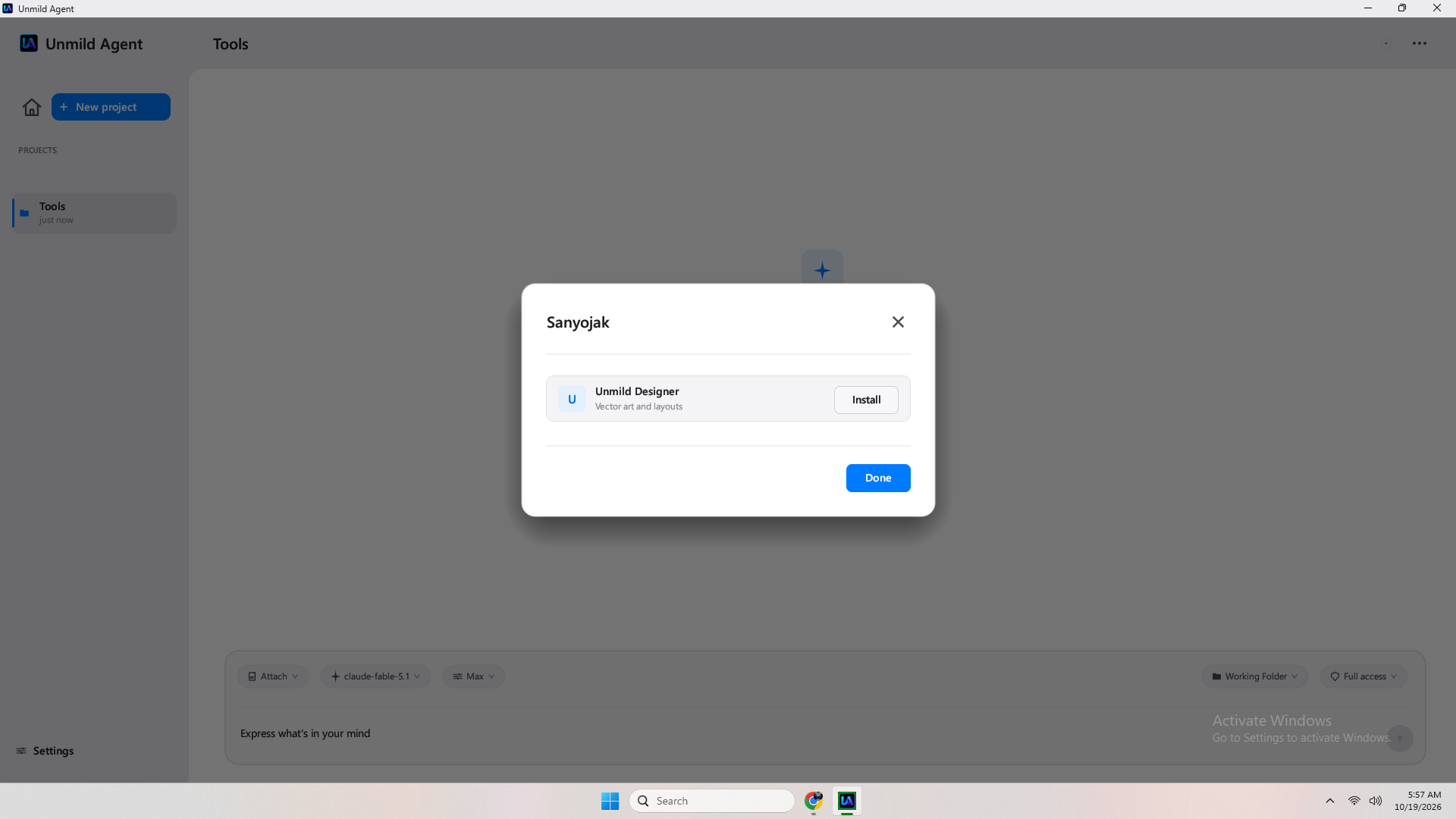The image size is (1456, 819).
Task: Expand the Max effort dropdown
Action: 473,676
